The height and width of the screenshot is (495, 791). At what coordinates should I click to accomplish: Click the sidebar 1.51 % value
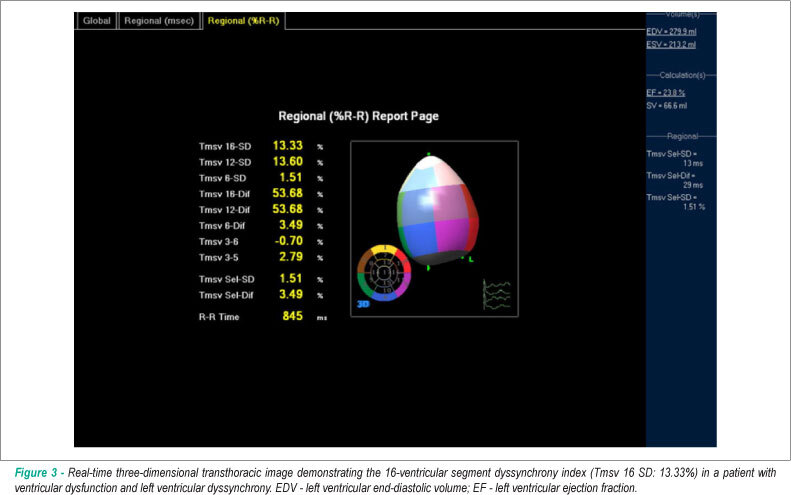[x=694, y=207]
